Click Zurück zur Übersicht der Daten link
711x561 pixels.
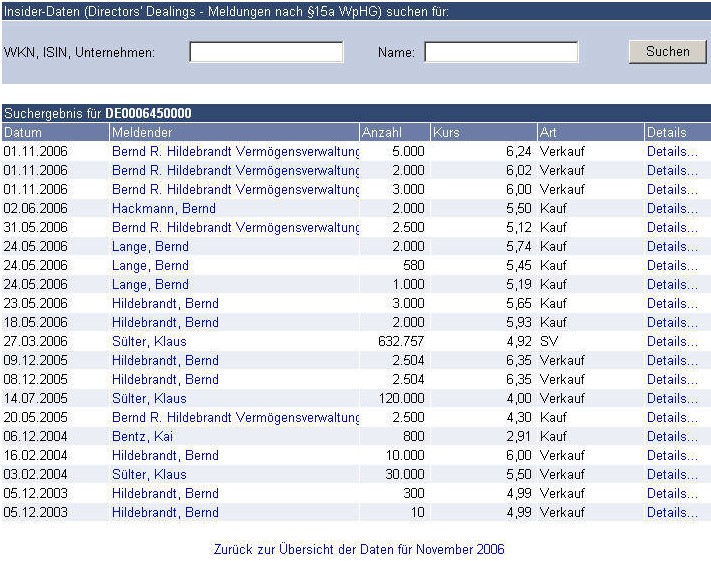tap(359, 550)
